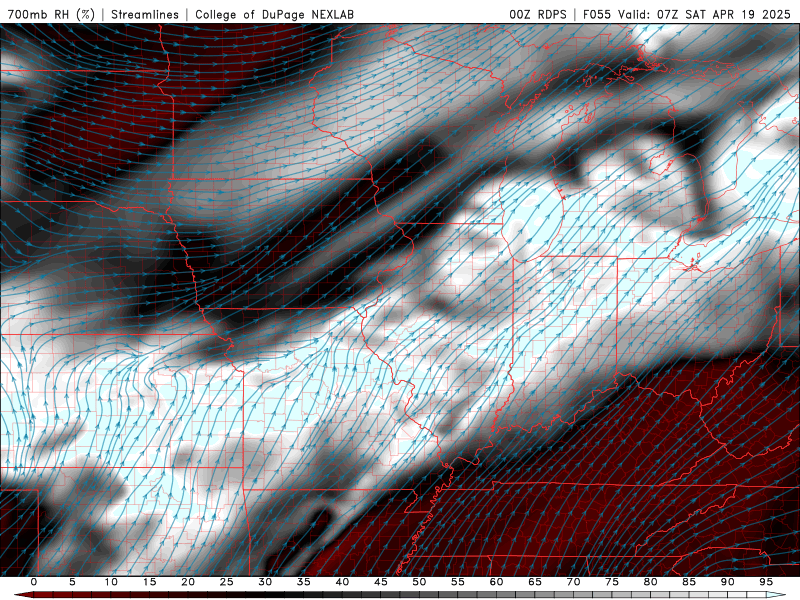Click the '25' label on the legend

pyautogui.click(x=227, y=582)
